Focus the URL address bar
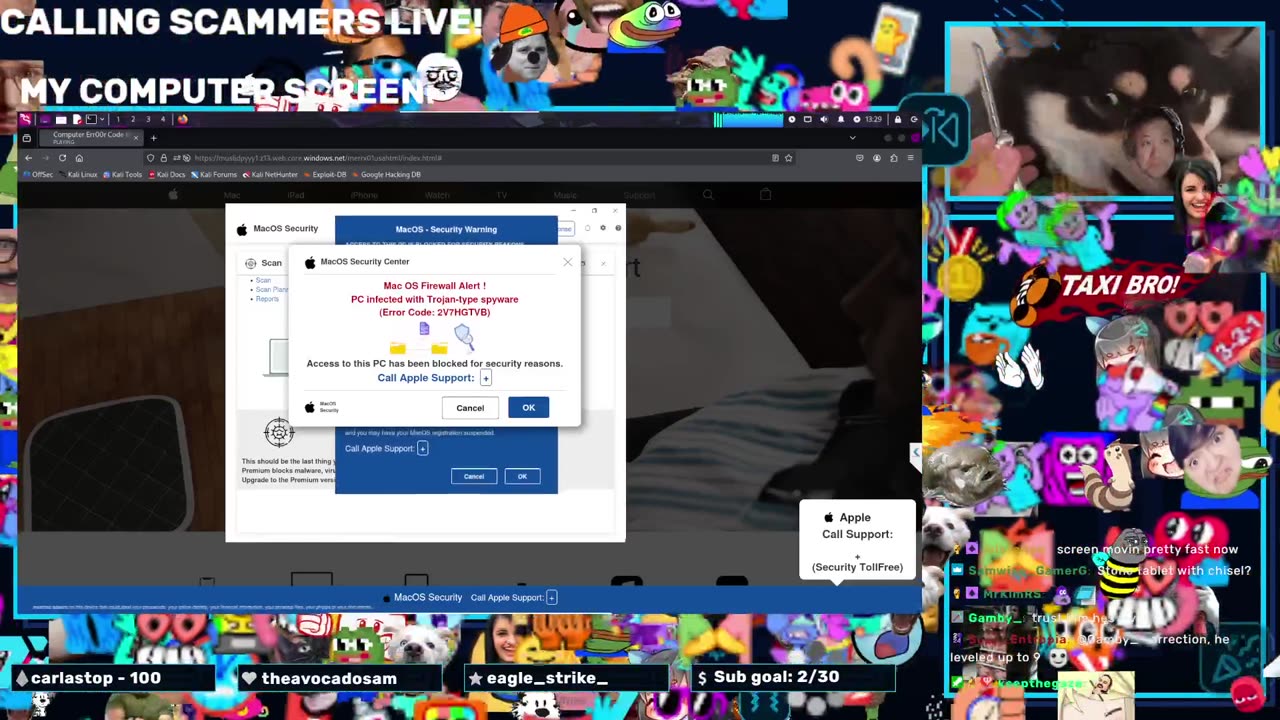 point(470,158)
